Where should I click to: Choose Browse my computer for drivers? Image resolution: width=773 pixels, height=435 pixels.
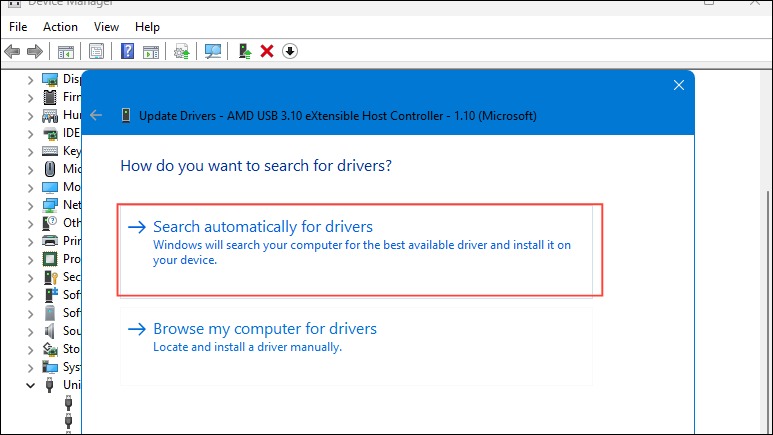tap(356, 347)
